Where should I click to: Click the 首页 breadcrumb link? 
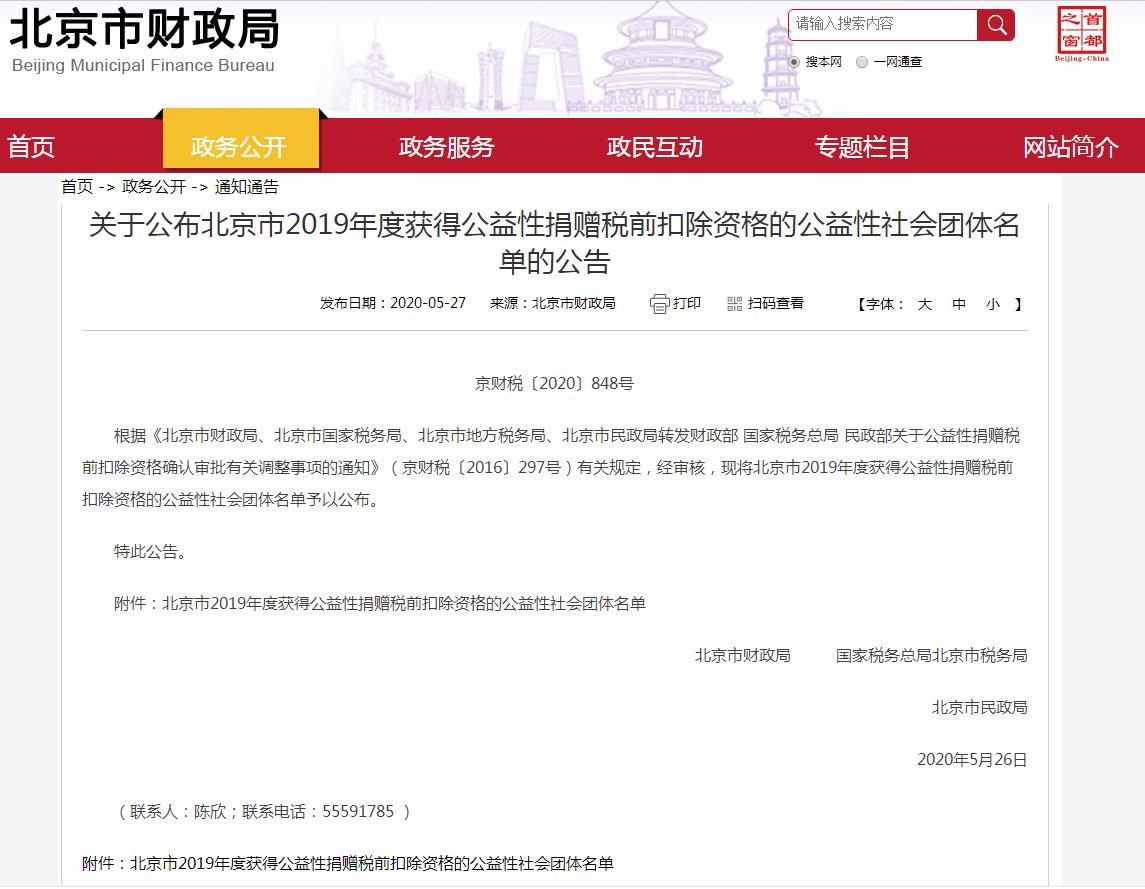pos(76,187)
